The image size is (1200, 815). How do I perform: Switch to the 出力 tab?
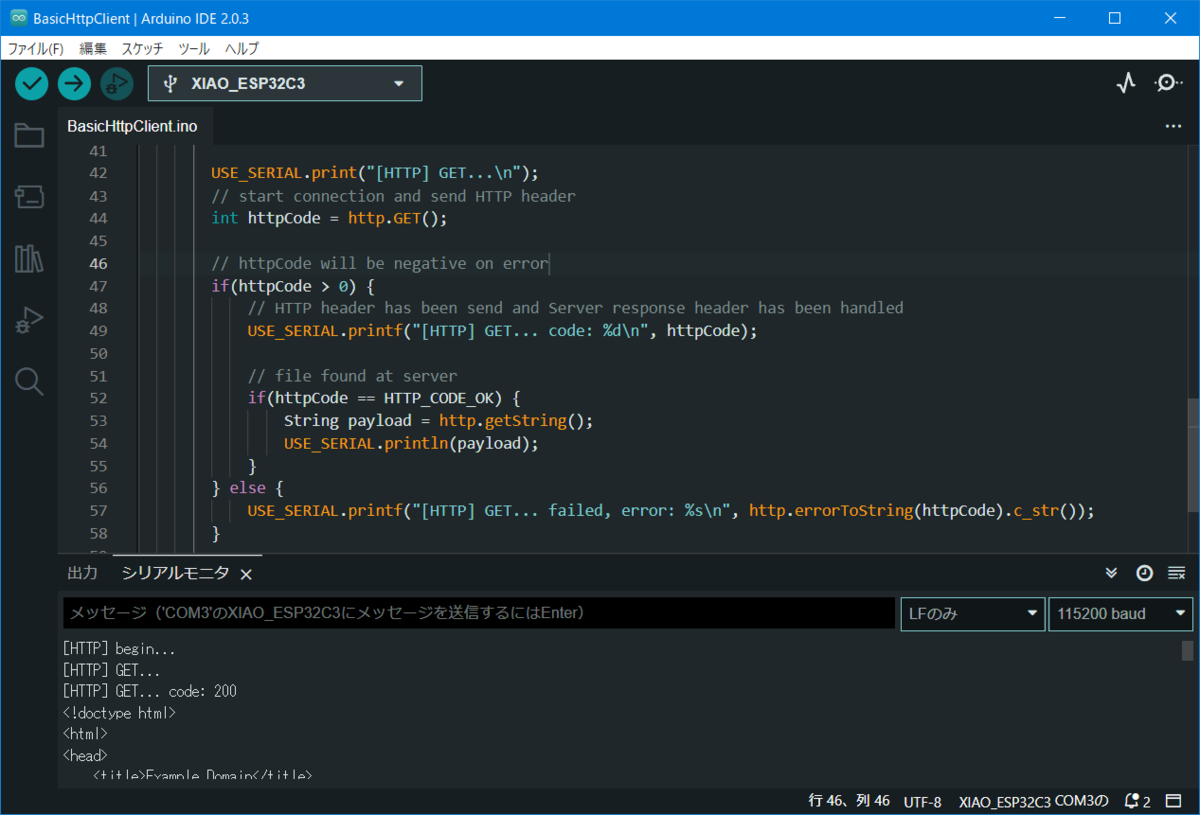click(x=82, y=573)
